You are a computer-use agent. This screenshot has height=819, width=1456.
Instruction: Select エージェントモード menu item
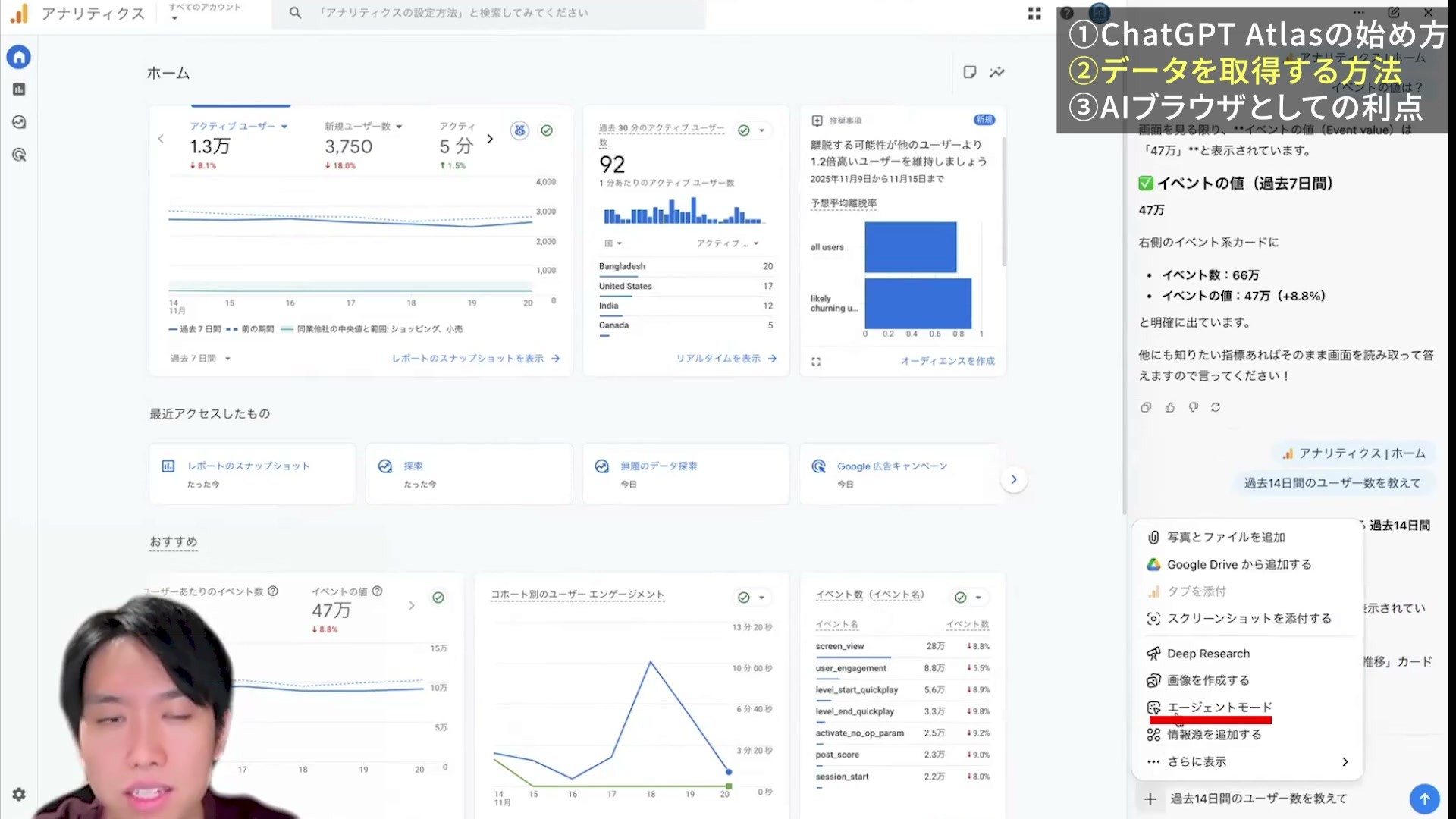[x=1247, y=708]
